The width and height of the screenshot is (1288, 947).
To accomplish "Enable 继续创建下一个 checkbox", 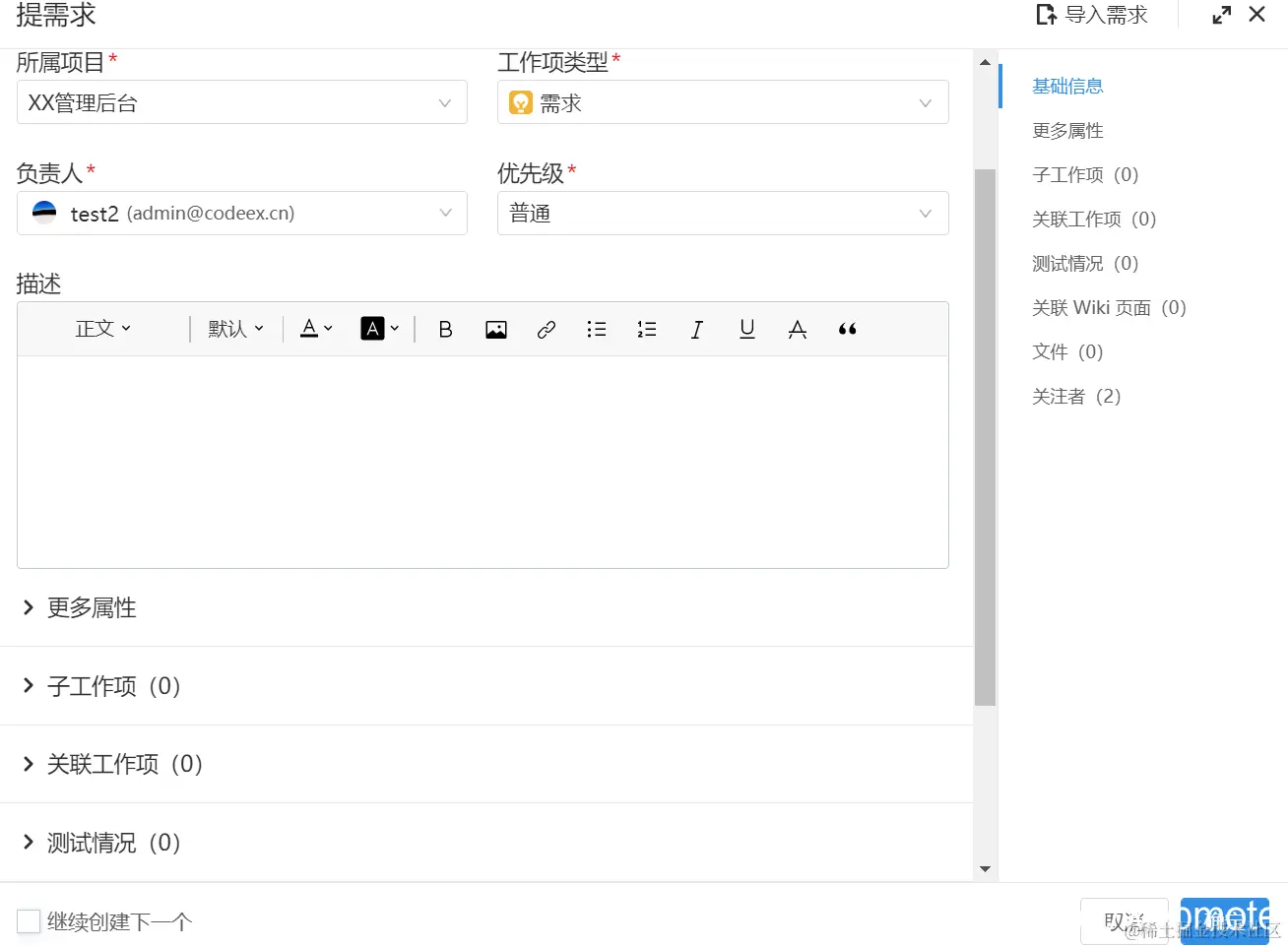I will pyautogui.click(x=29, y=921).
